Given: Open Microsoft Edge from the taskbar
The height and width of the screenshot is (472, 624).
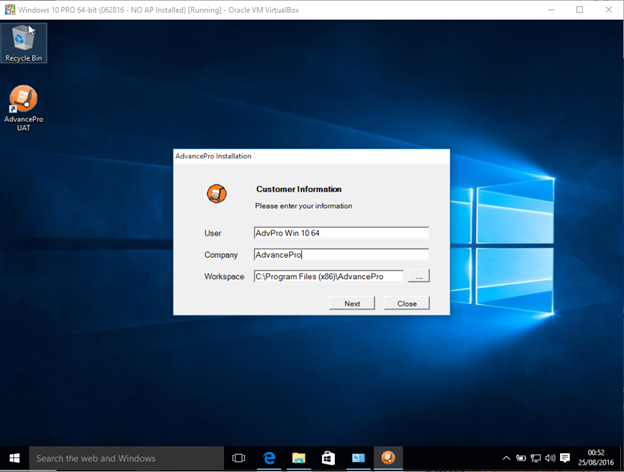Looking at the screenshot, I should point(269,458).
